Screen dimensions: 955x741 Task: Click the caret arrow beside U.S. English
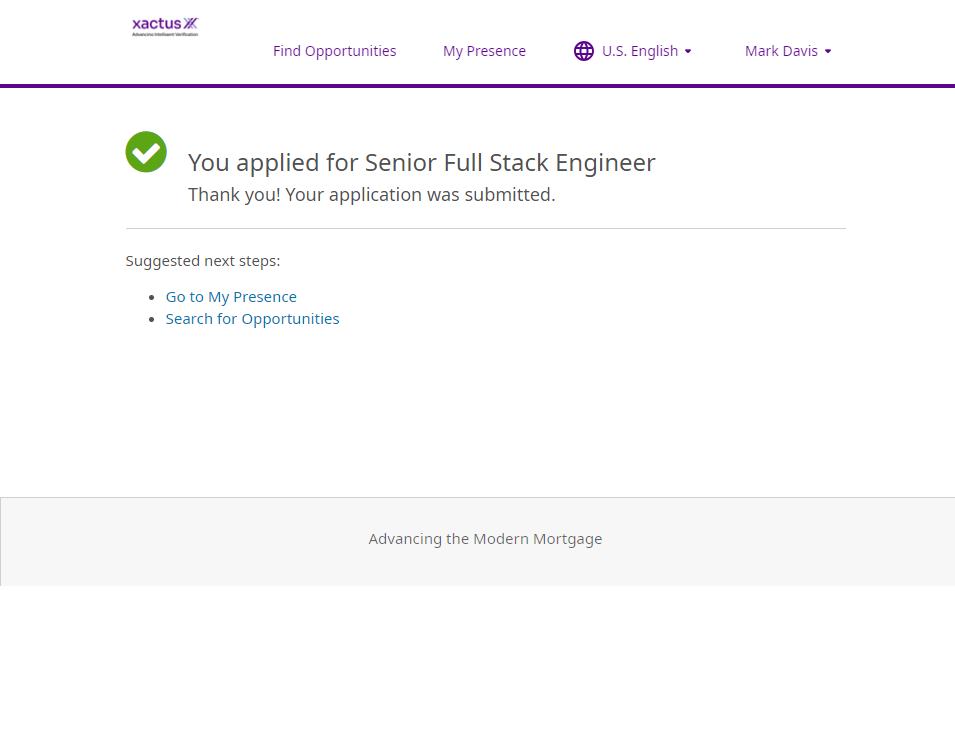point(688,51)
